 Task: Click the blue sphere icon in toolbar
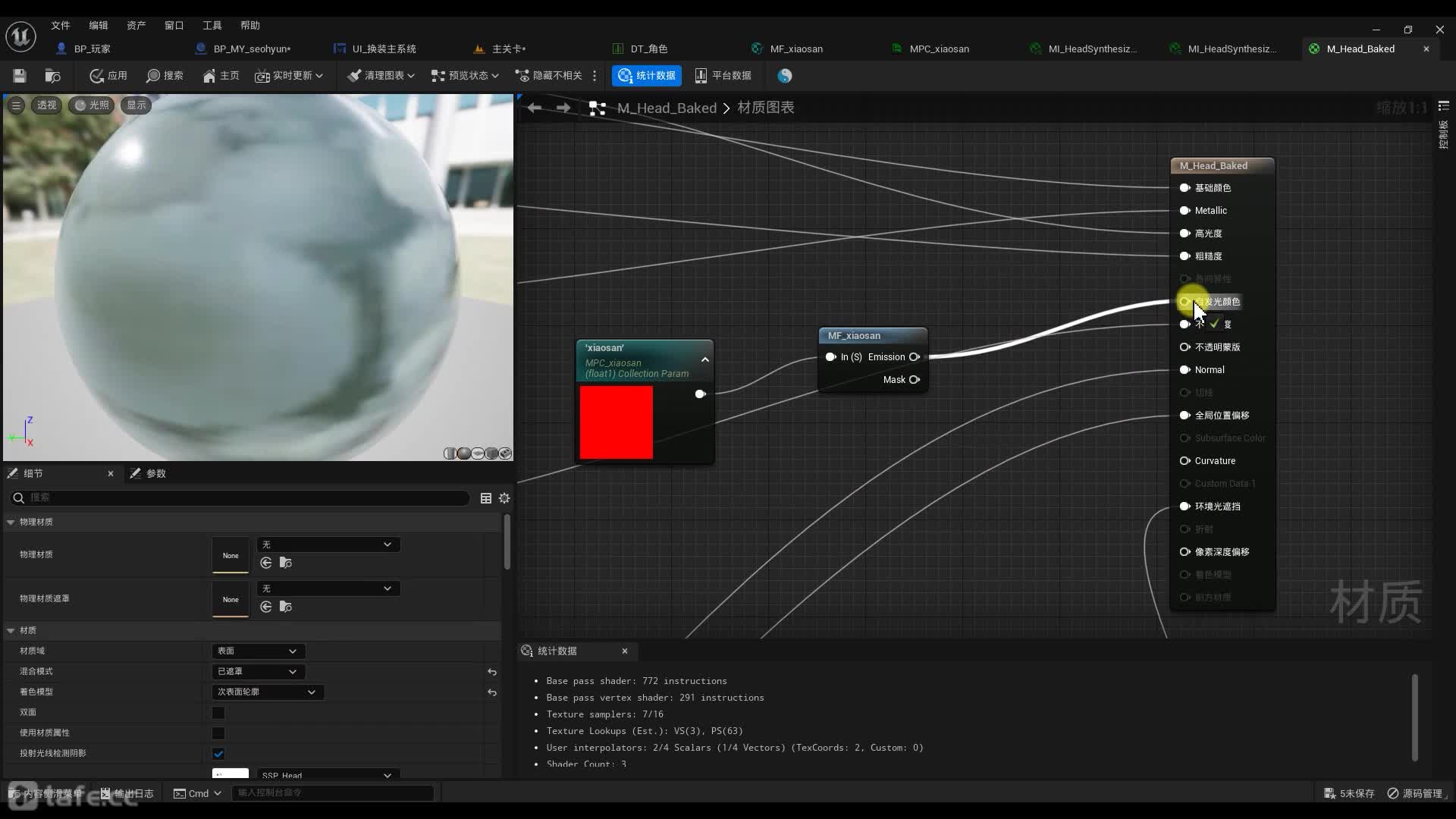pyautogui.click(x=785, y=76)
